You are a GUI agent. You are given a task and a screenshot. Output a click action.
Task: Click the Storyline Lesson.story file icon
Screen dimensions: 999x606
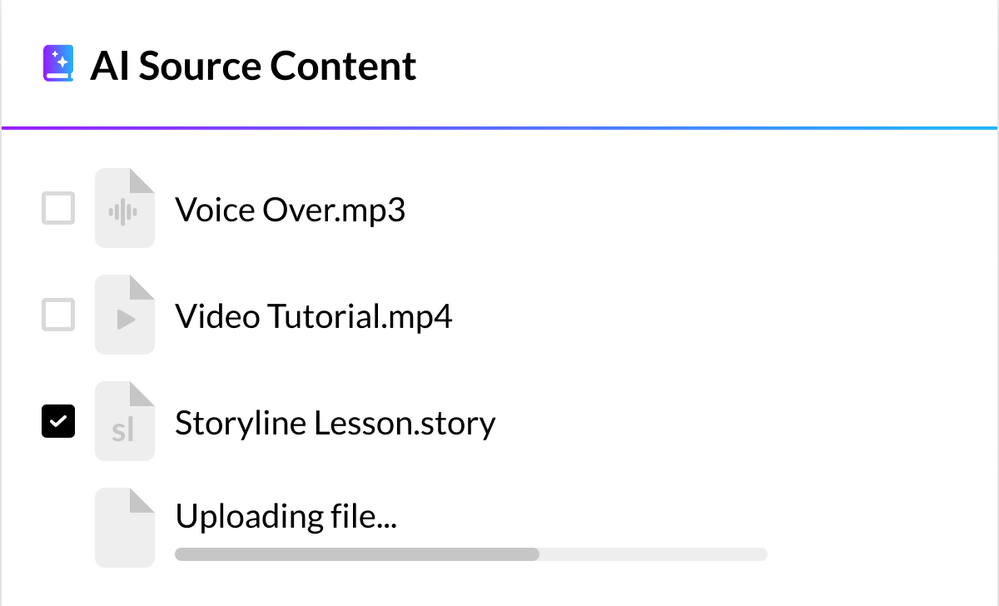[124, 424]
